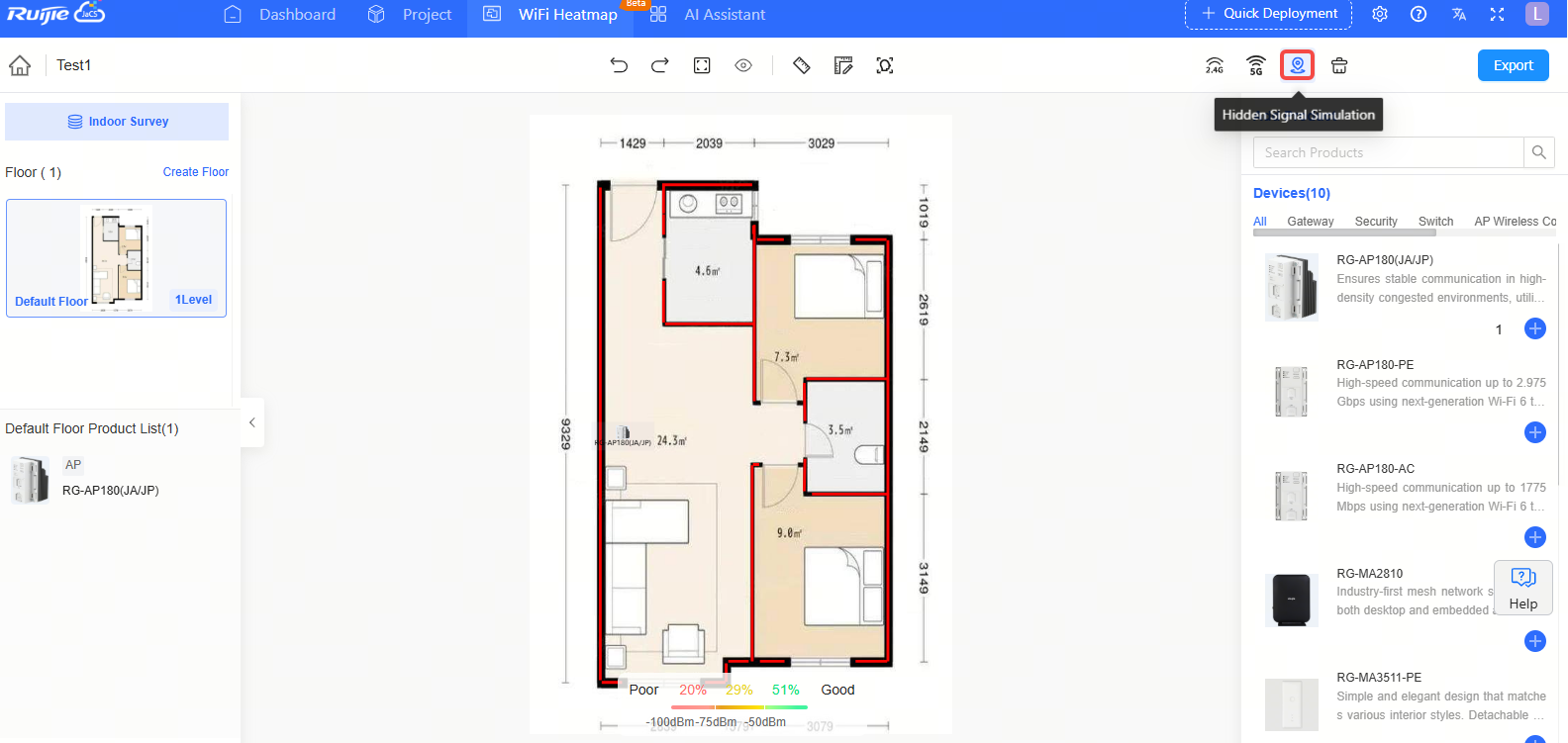
Task: Open the AI Assistant tab
Action: coord(707,14)
